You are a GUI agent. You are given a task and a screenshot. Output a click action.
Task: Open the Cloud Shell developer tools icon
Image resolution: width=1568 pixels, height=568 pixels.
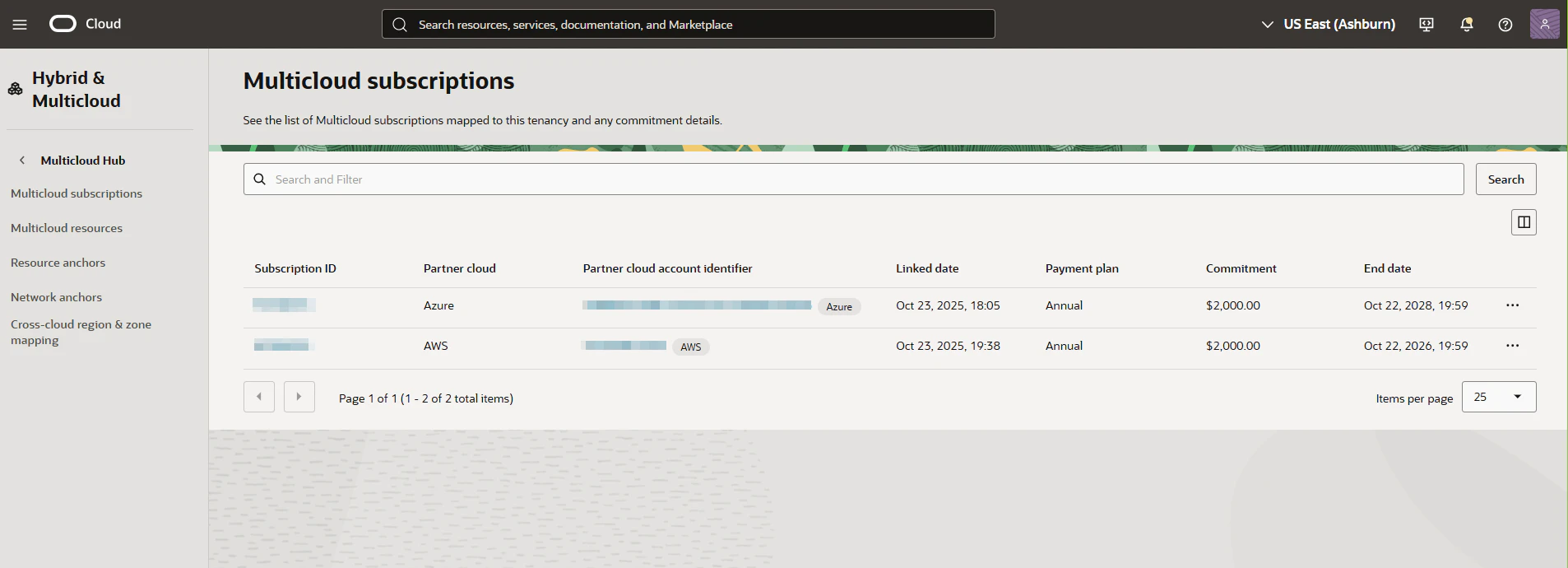[1427, 25]
